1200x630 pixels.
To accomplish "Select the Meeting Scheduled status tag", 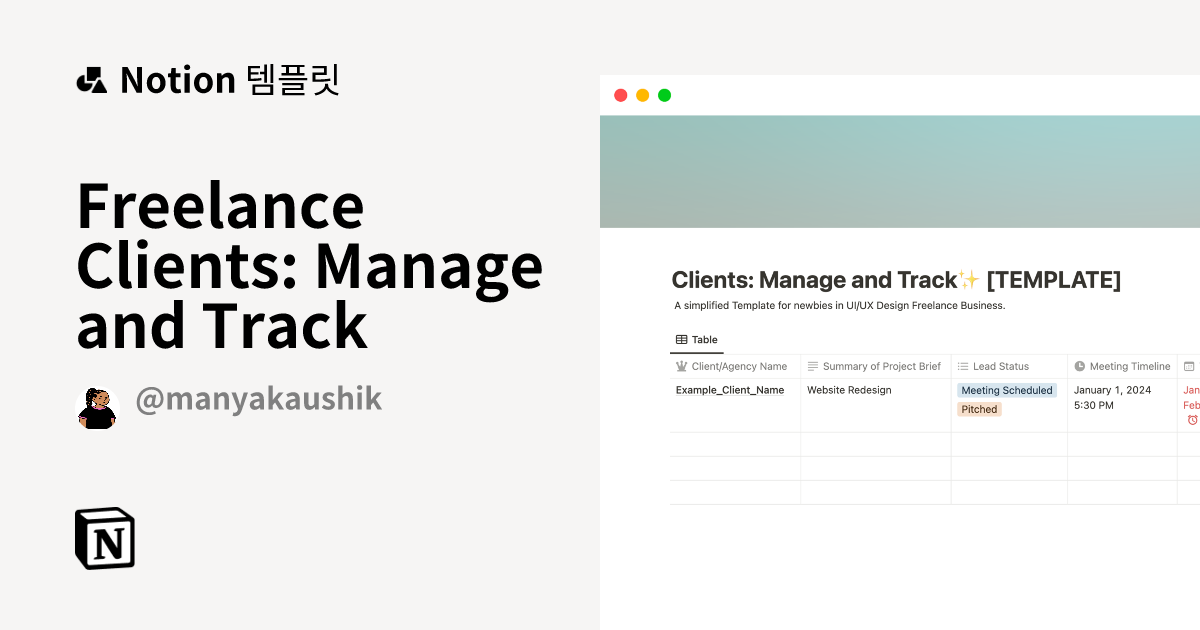I will [x=1007, y=390].
